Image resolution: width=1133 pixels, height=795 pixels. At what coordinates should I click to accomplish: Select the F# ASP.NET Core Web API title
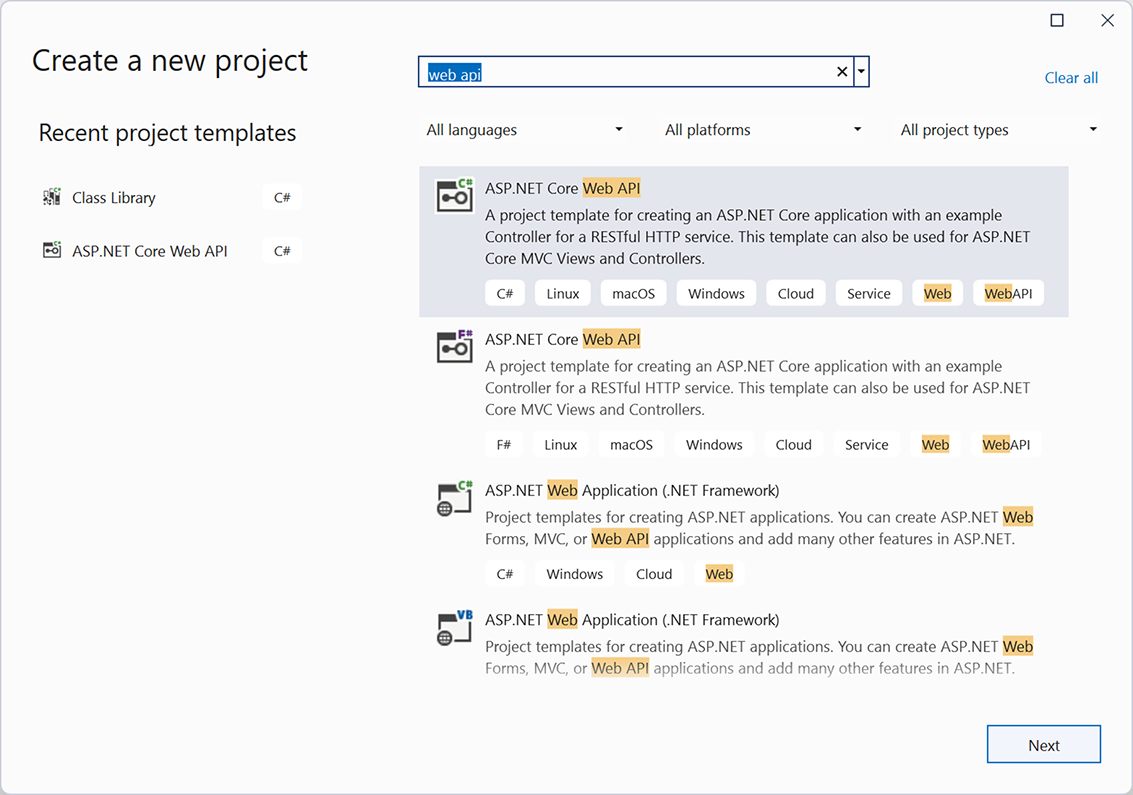(562, 340)
